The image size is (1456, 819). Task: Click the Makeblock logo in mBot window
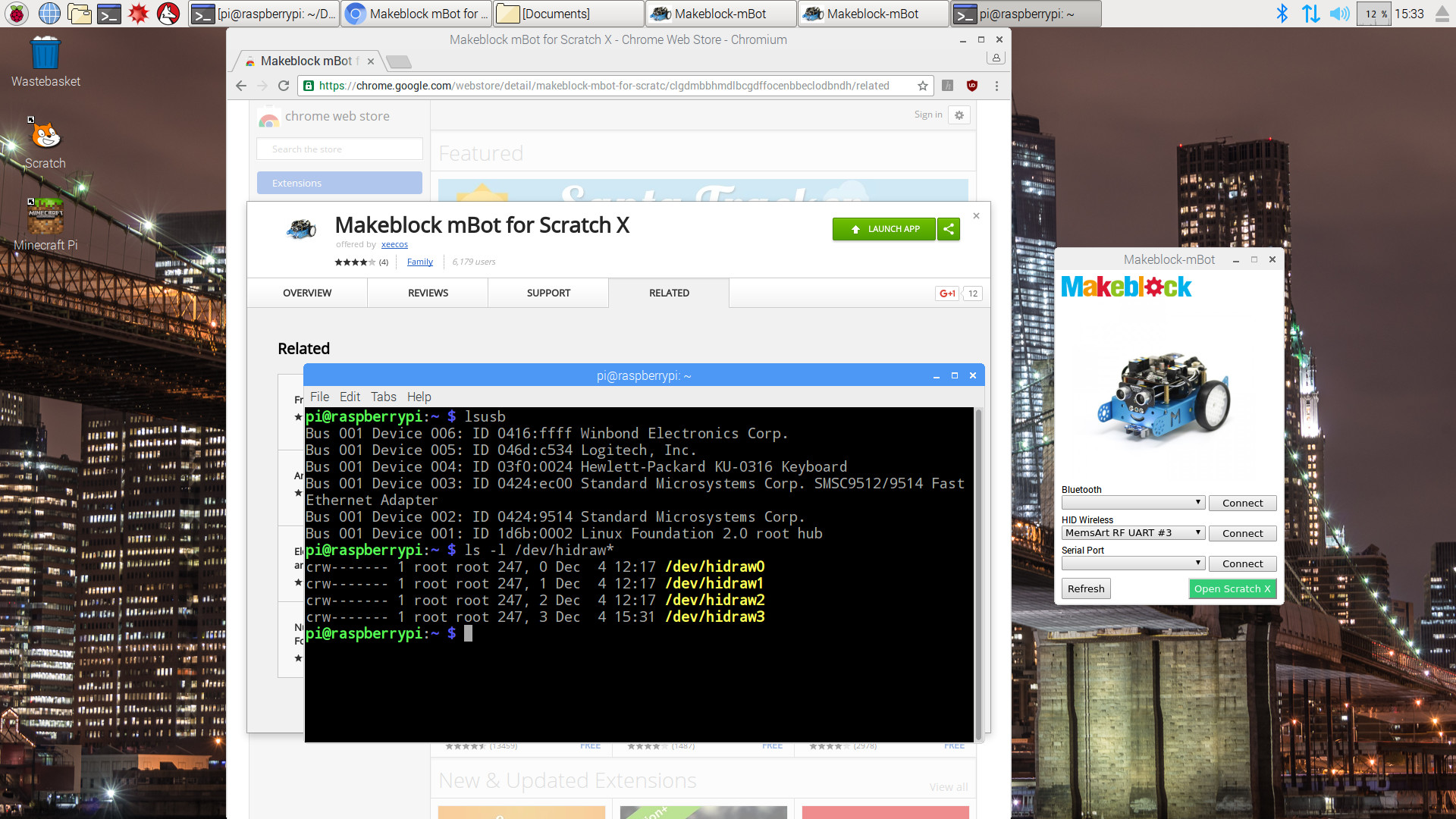click(x=1126, y=287)
